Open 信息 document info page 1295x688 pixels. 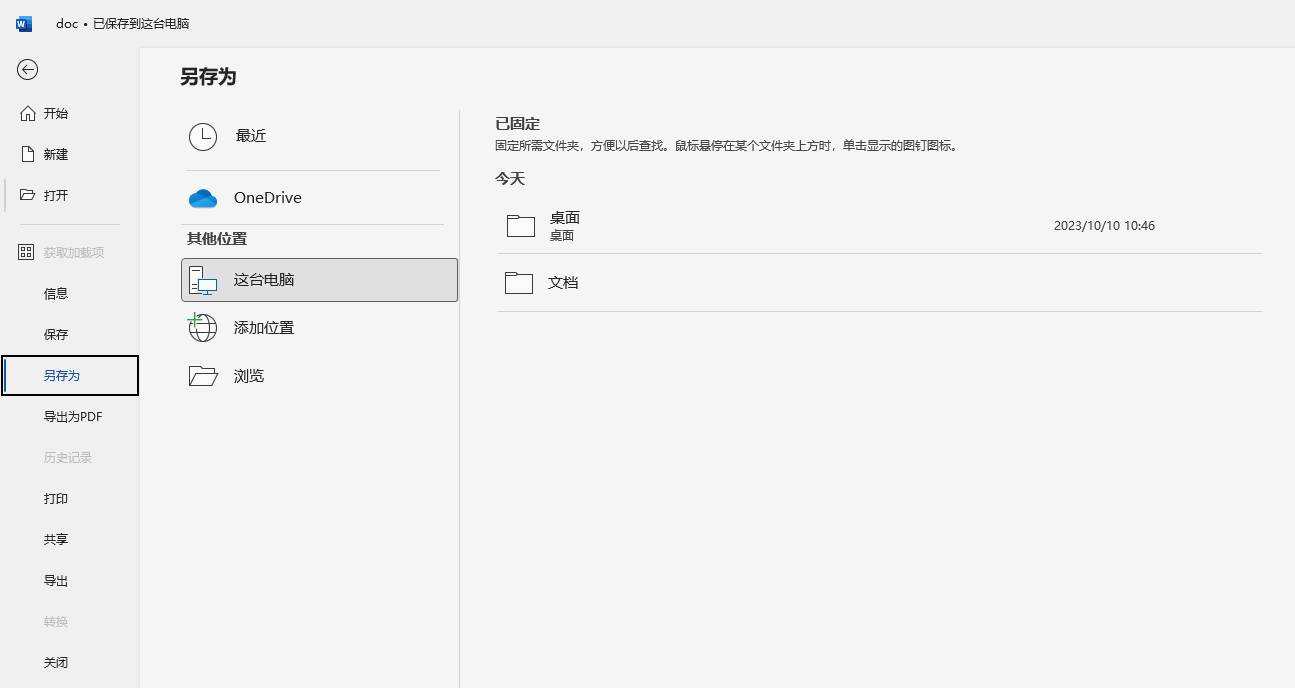point(56,293)
